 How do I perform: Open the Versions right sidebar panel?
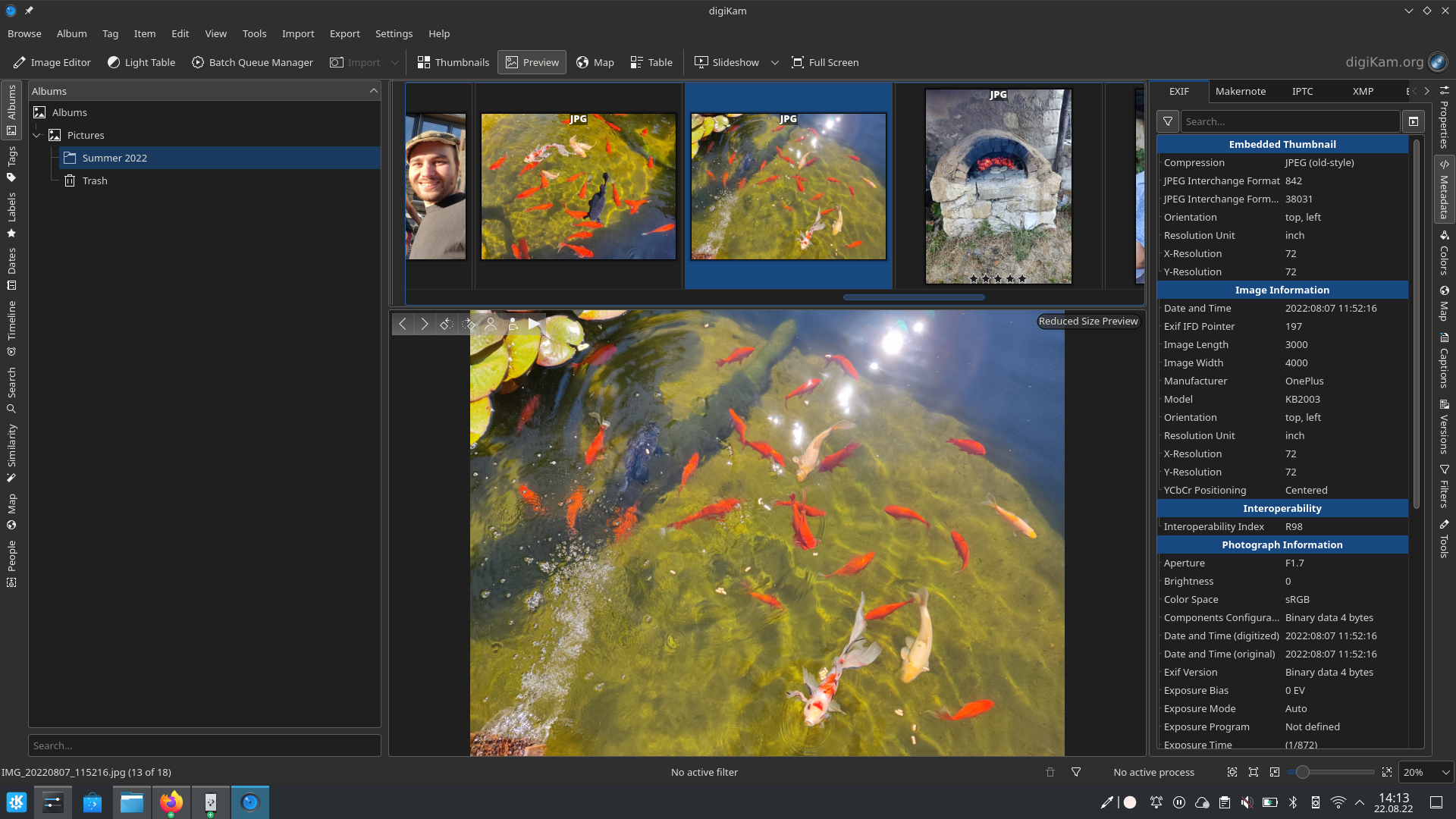pyautogui.click(x=1444, y=426)
